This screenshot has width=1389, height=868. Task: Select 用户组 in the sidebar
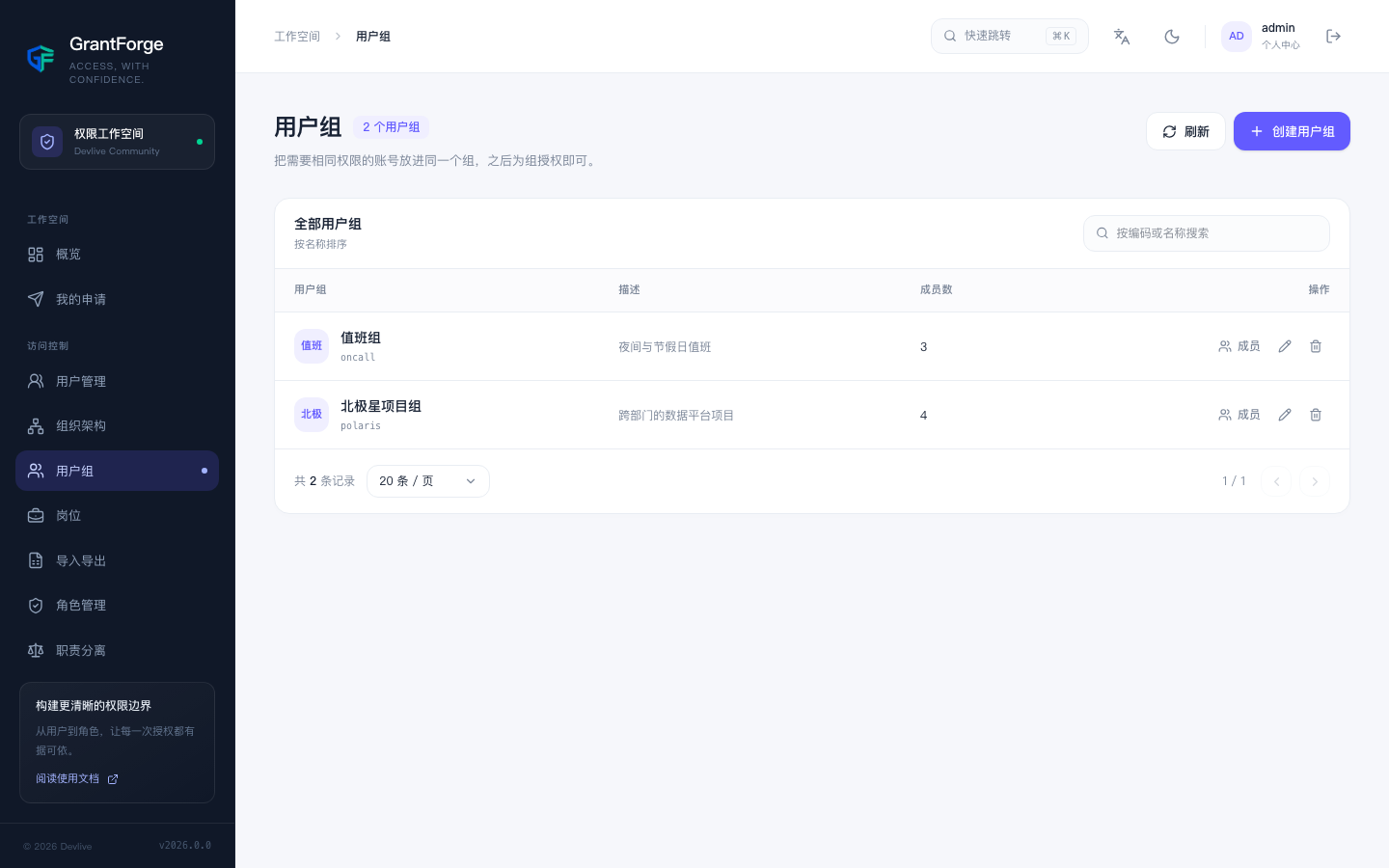tap(117, 471)
